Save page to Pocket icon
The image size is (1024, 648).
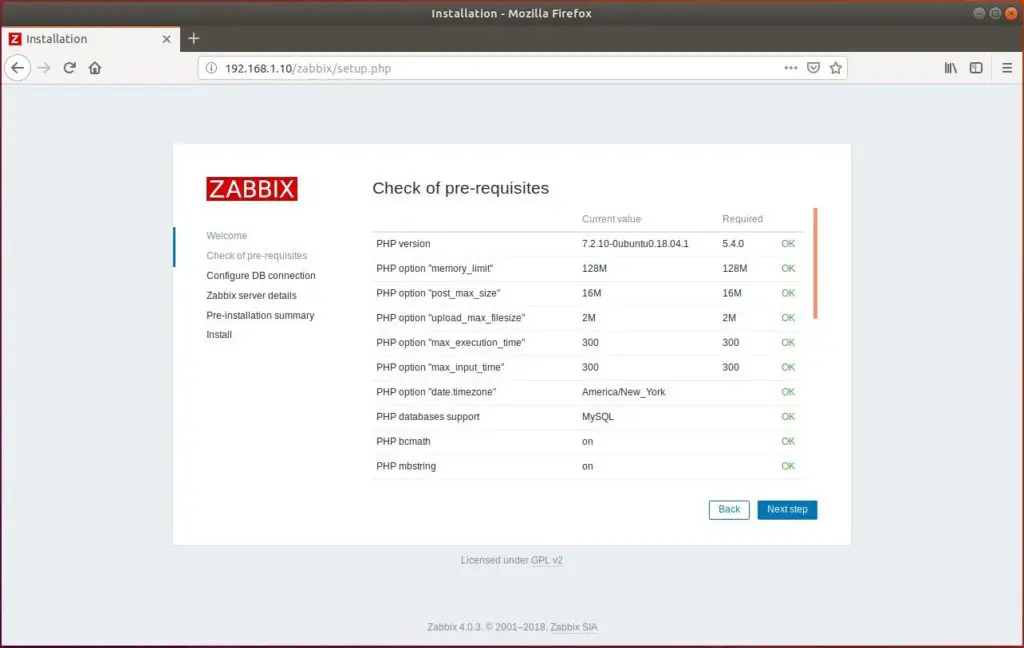(813, 68)
